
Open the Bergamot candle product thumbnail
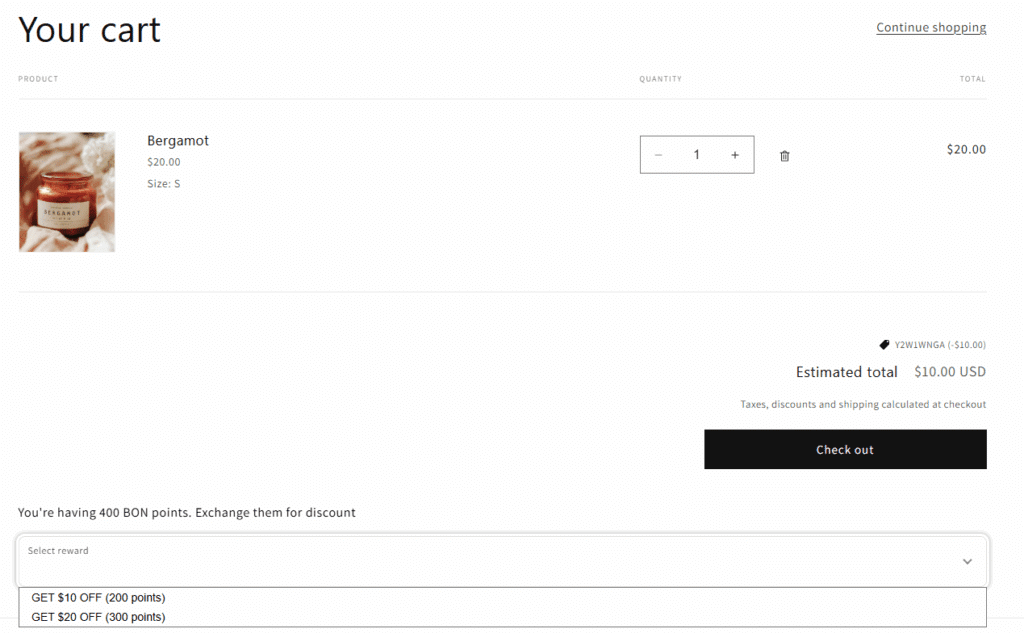(x=67, y=192)
